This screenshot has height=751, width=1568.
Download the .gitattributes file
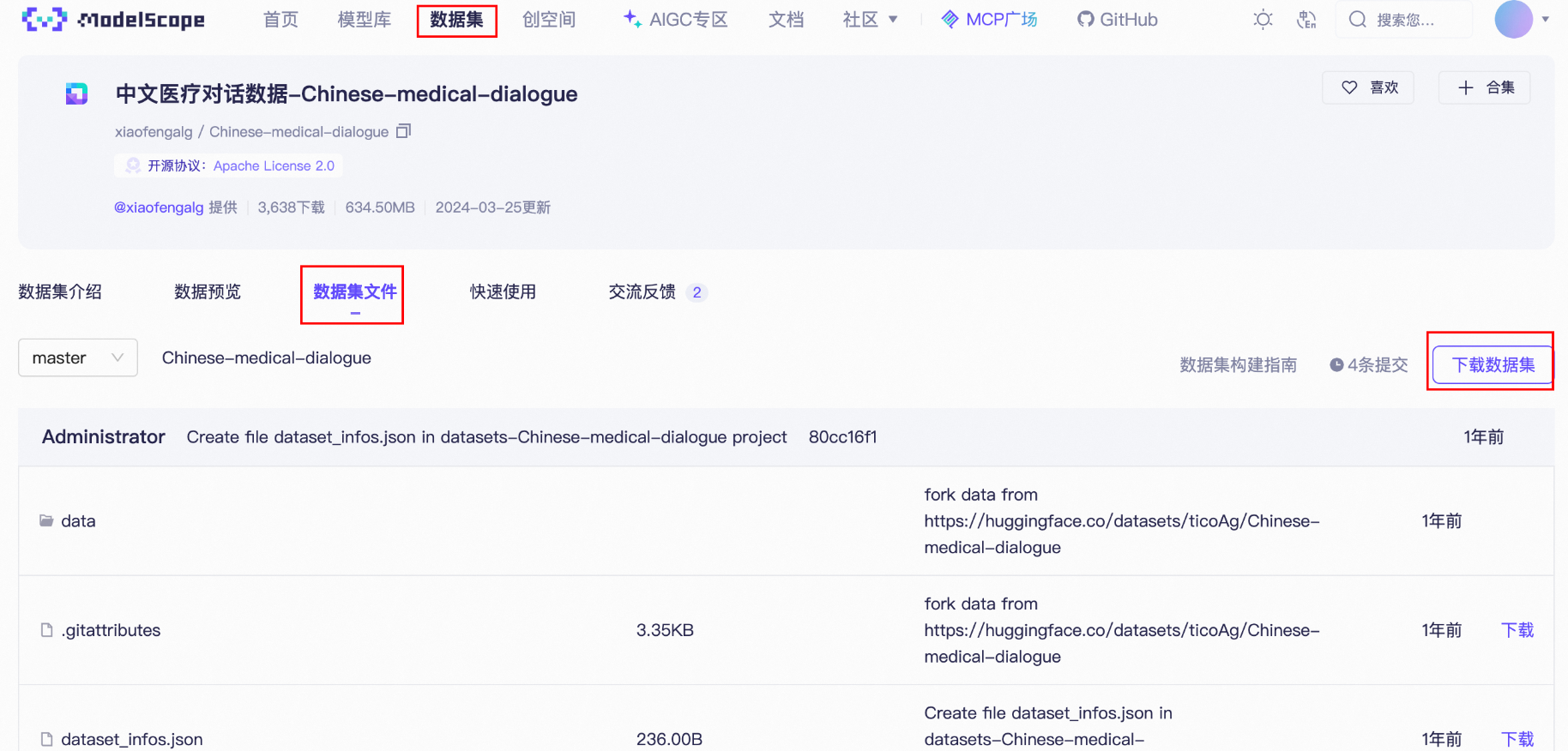1517,630
